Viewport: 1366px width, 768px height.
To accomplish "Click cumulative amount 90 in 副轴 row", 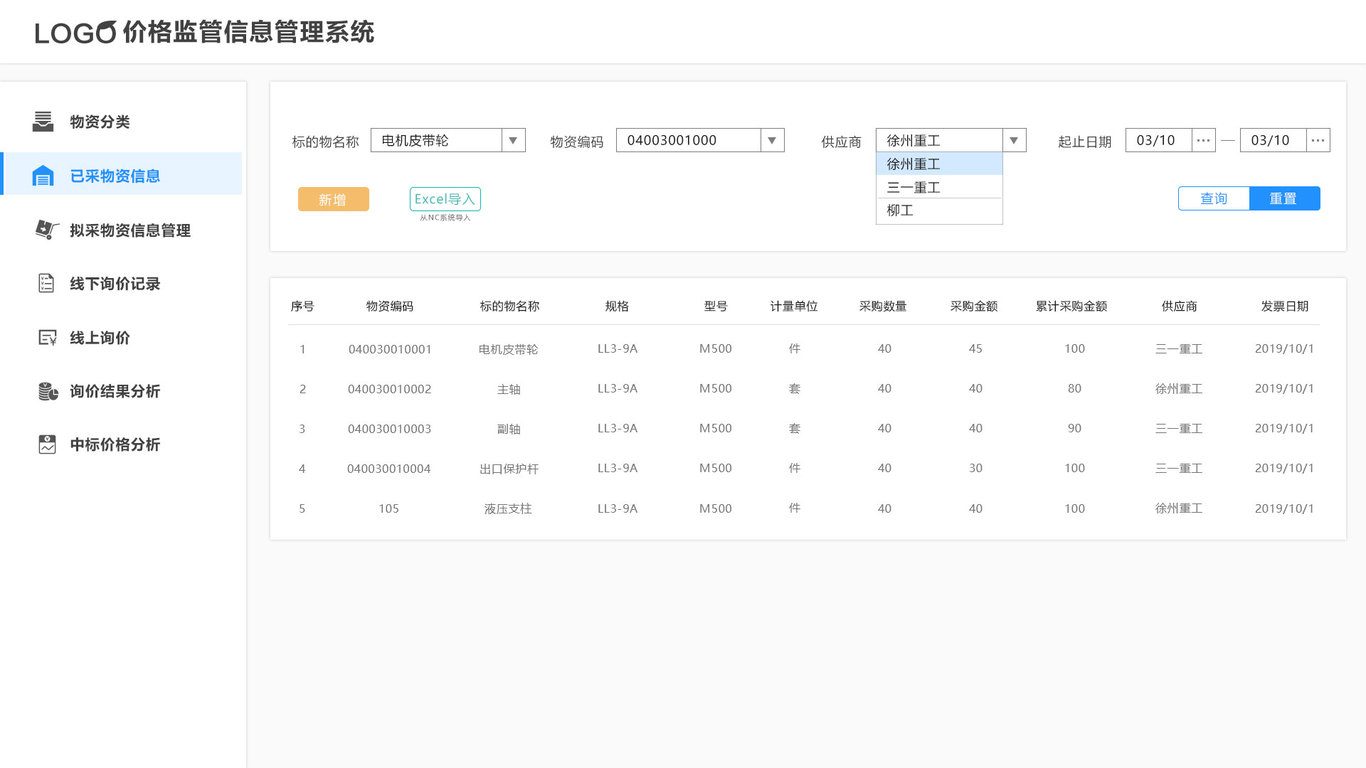I will pos(1074,429).
